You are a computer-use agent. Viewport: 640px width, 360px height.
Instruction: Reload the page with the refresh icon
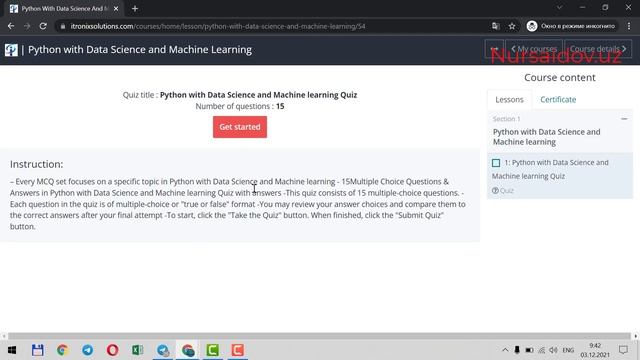point(43,26)
